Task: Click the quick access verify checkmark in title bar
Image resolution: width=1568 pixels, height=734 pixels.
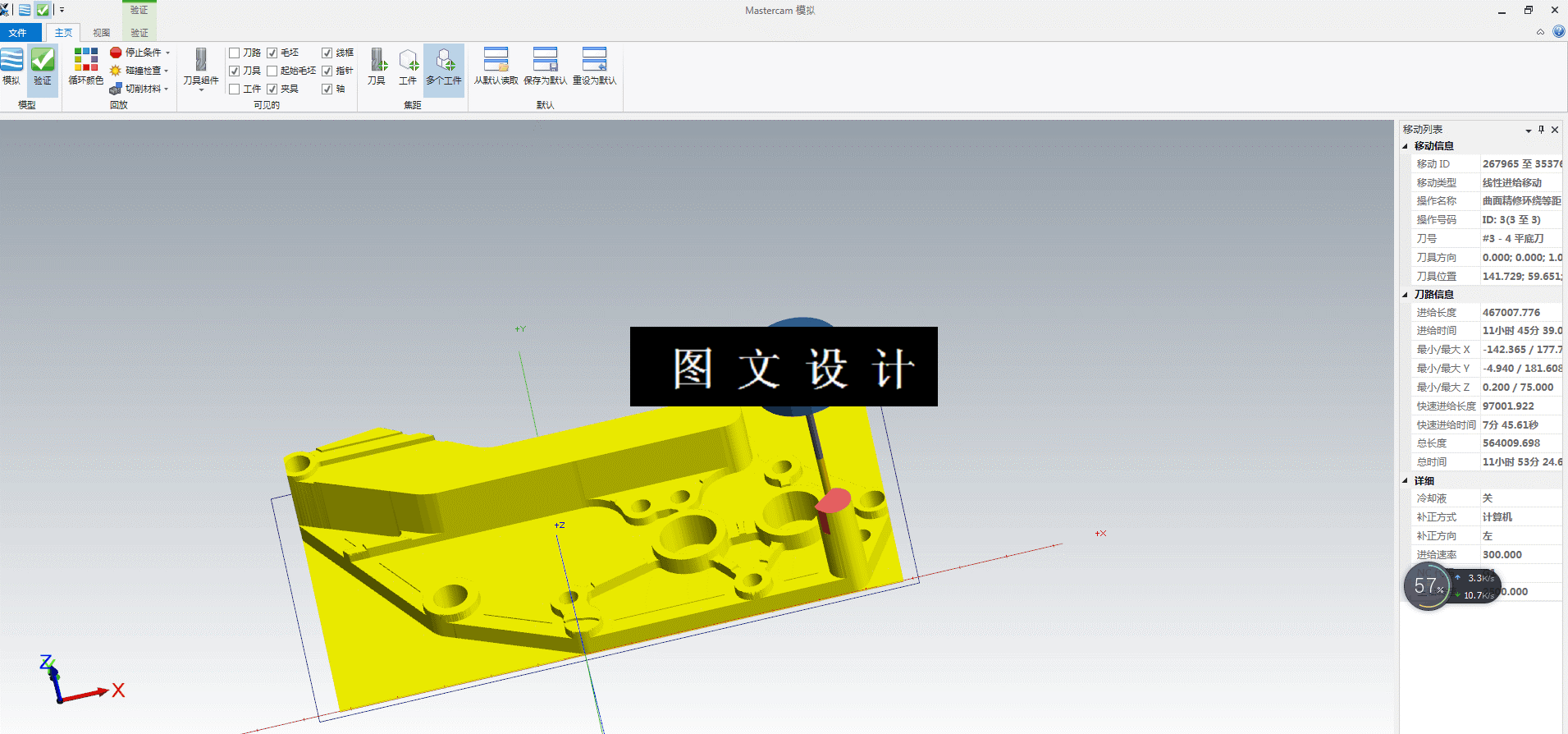Action: coord(43,10)
